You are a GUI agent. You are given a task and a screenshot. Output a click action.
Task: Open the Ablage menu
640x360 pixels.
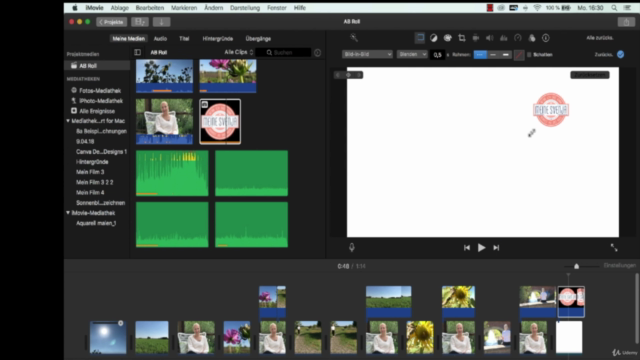pyautogui.click(x=120, y=8)
